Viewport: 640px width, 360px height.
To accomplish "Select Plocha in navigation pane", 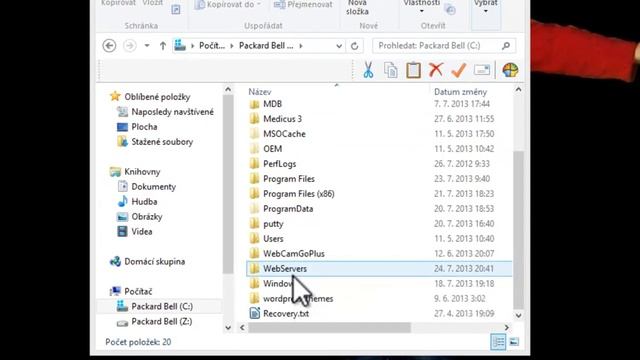I will (x=137, y=127).
